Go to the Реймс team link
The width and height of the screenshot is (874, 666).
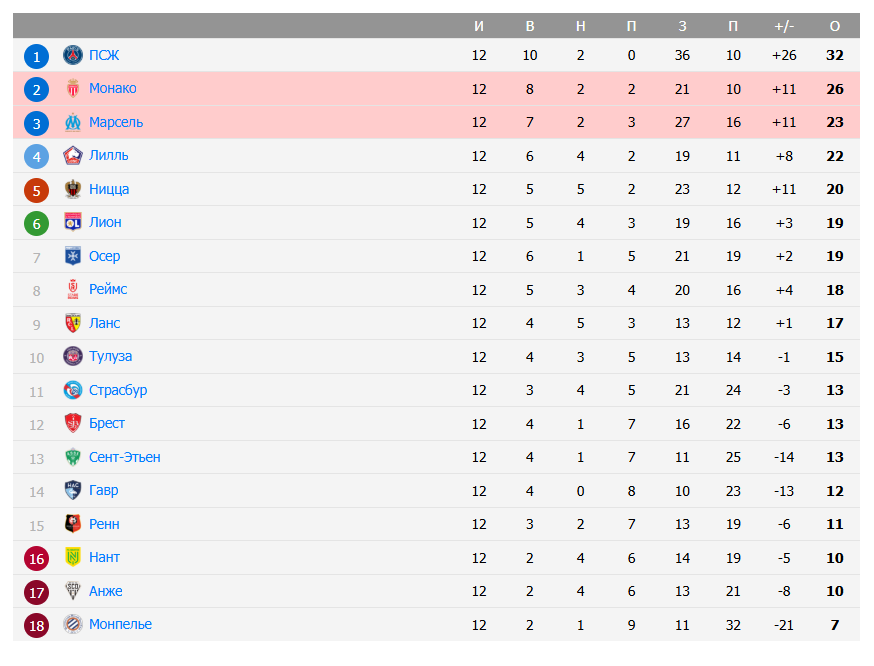[108, 289]
